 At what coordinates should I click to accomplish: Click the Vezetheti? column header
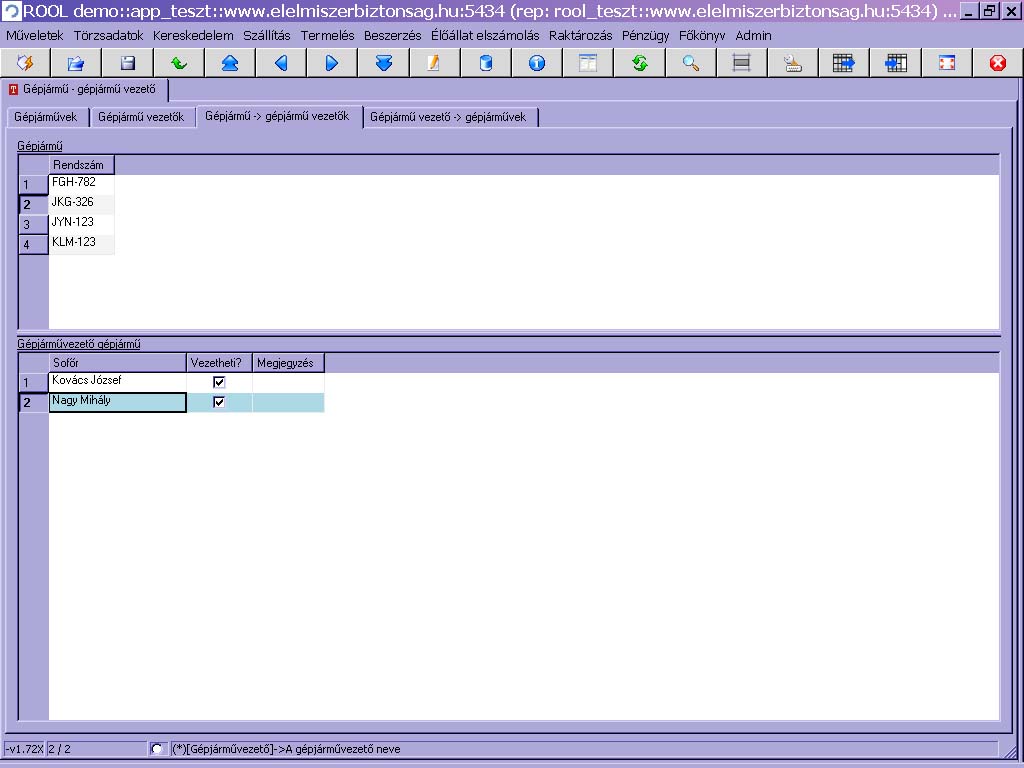tap(219, 362)
